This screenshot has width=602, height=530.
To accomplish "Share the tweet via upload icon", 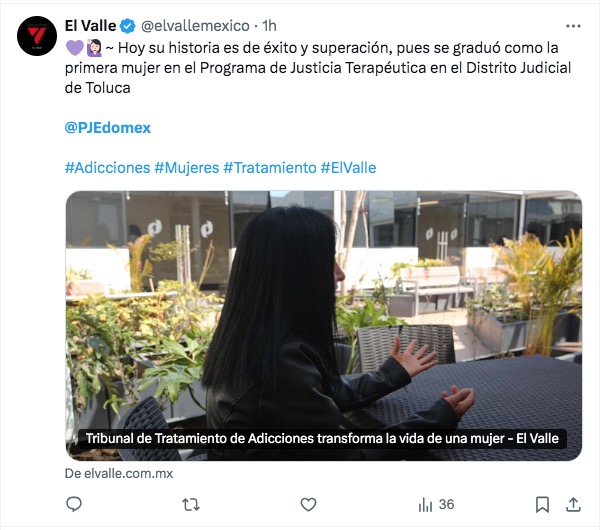I will (x=573, y=504).
